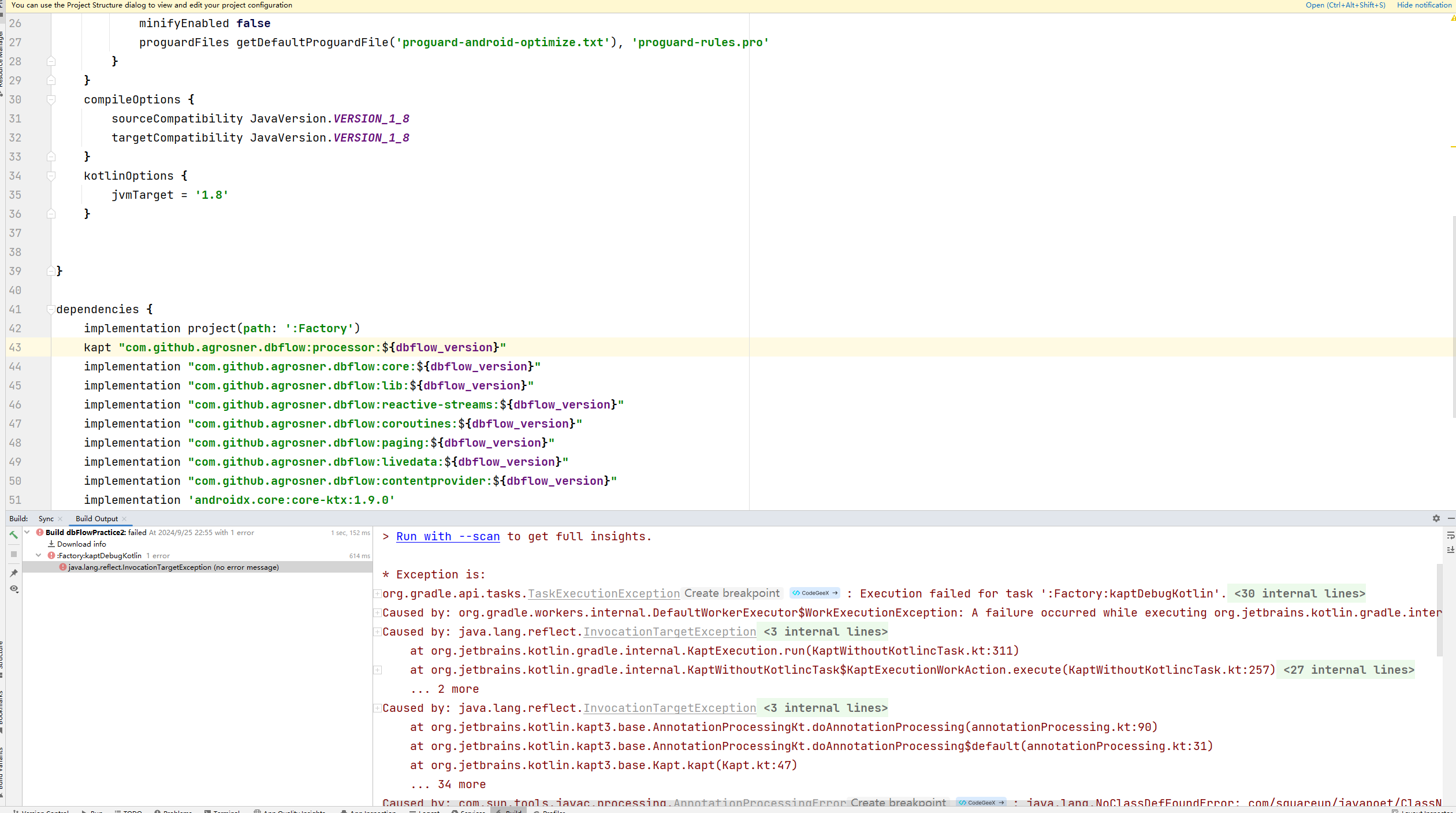Click dbflow:paging dependency line
The width and height of the screenshot is (1456, 813).
tap(319, 443)
